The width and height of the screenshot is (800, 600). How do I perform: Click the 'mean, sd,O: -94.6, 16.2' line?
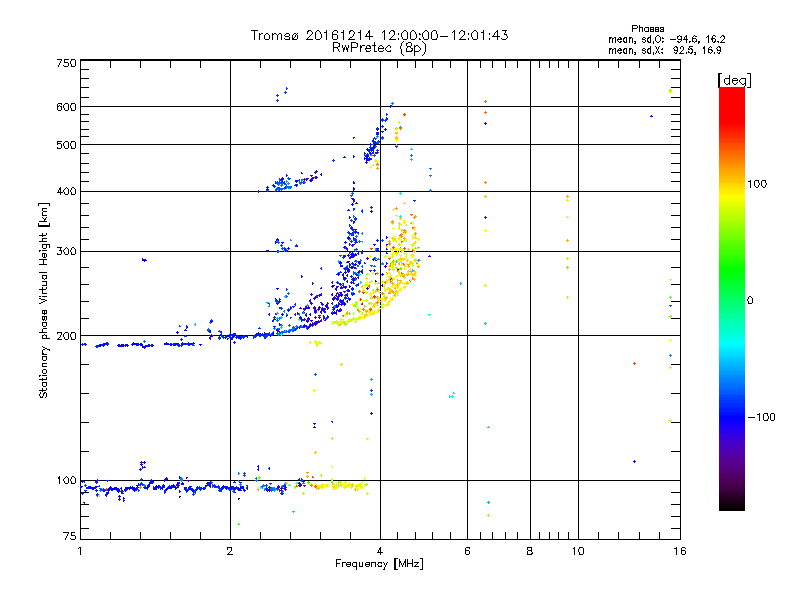pyautogui.click(x=666, y=39)
